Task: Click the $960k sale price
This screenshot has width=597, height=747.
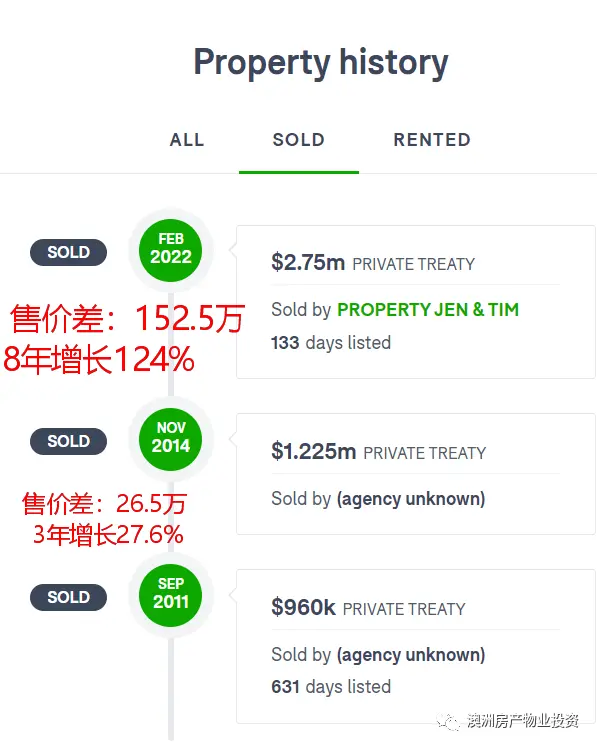Action: click(304, 607)
